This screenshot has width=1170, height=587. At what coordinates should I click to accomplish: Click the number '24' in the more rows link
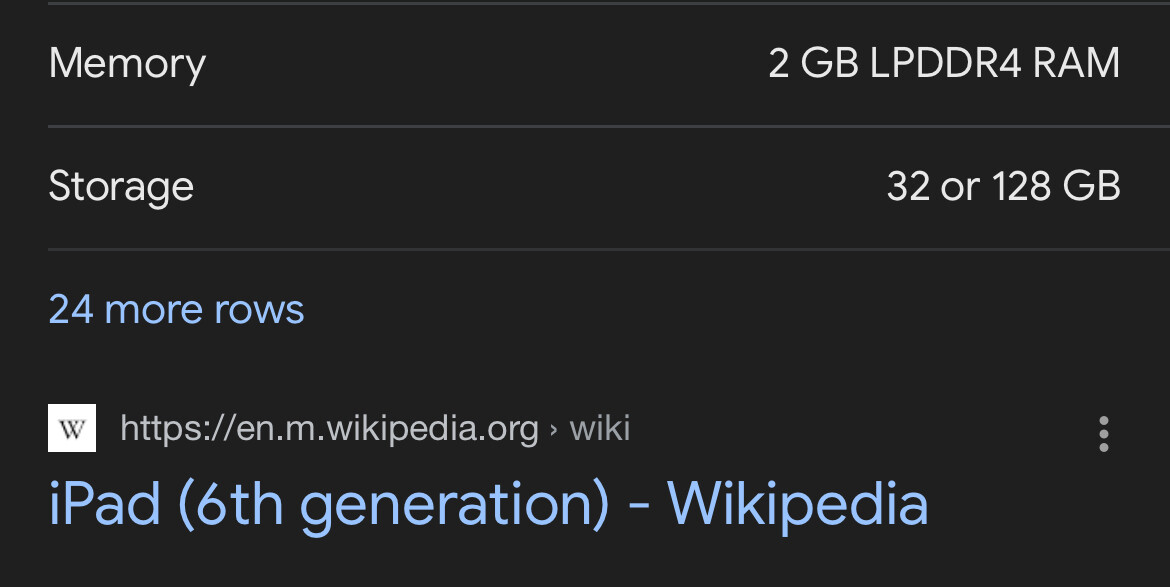pos(71,309)
